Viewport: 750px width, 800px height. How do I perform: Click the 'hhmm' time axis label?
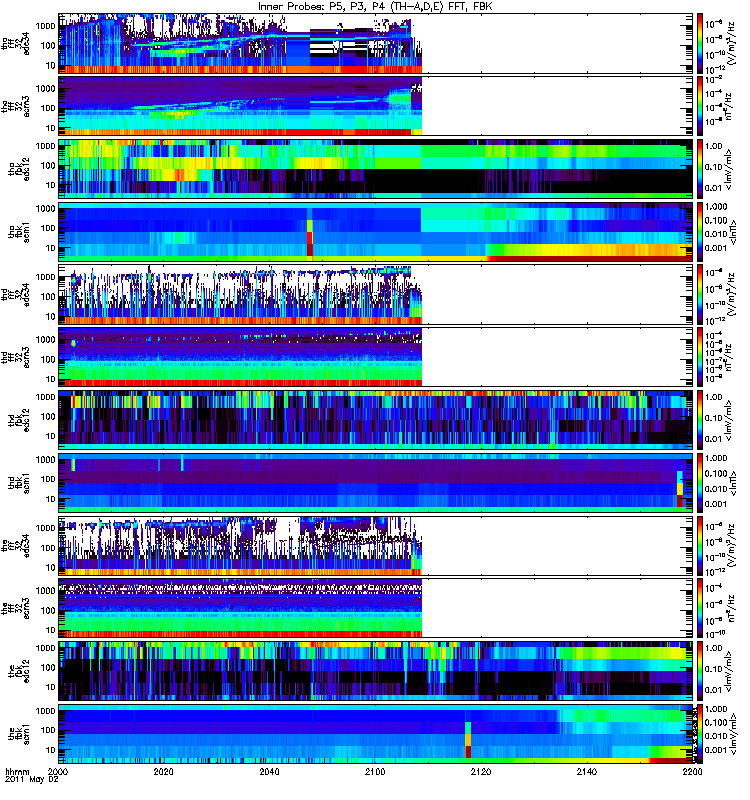(x=18, y=771)
